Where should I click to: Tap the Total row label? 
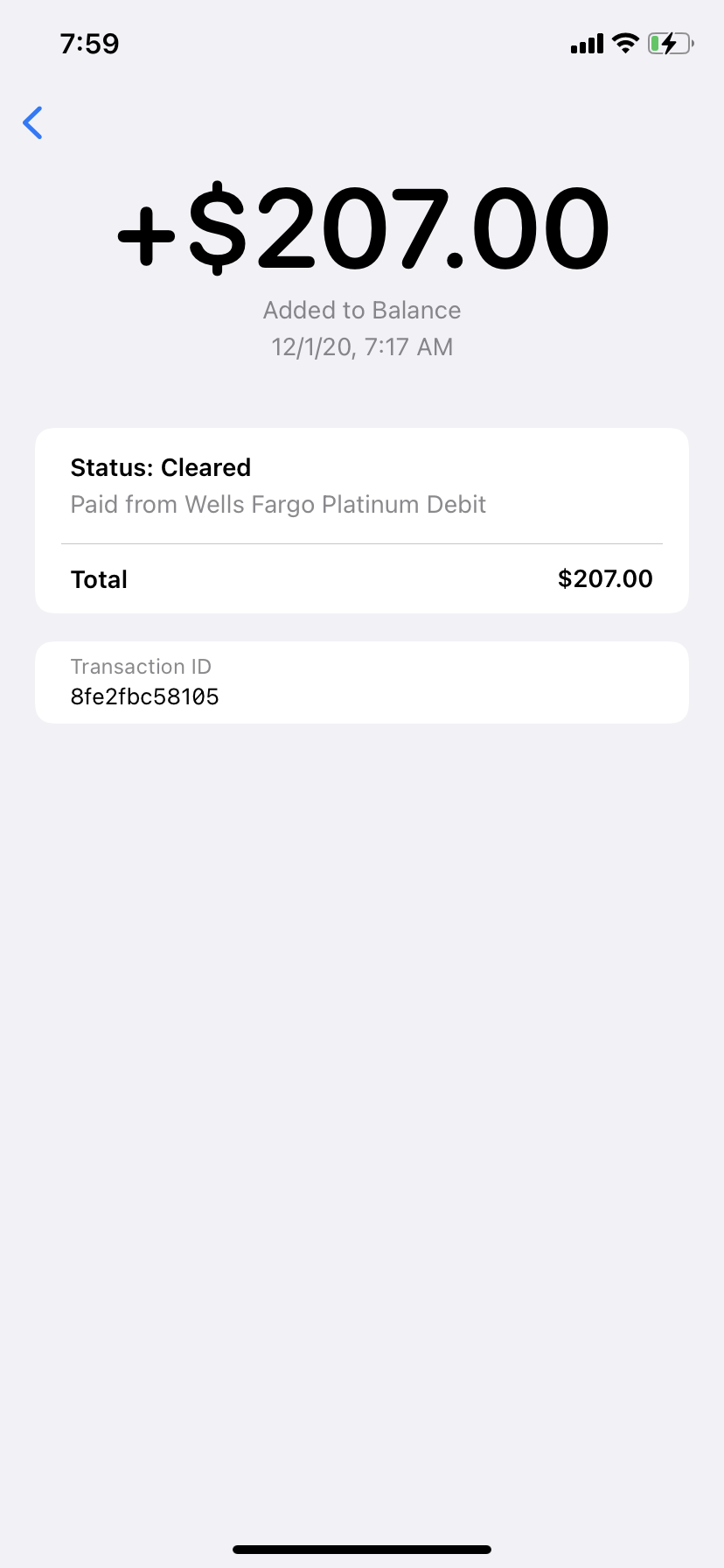(x=99, y=579)
